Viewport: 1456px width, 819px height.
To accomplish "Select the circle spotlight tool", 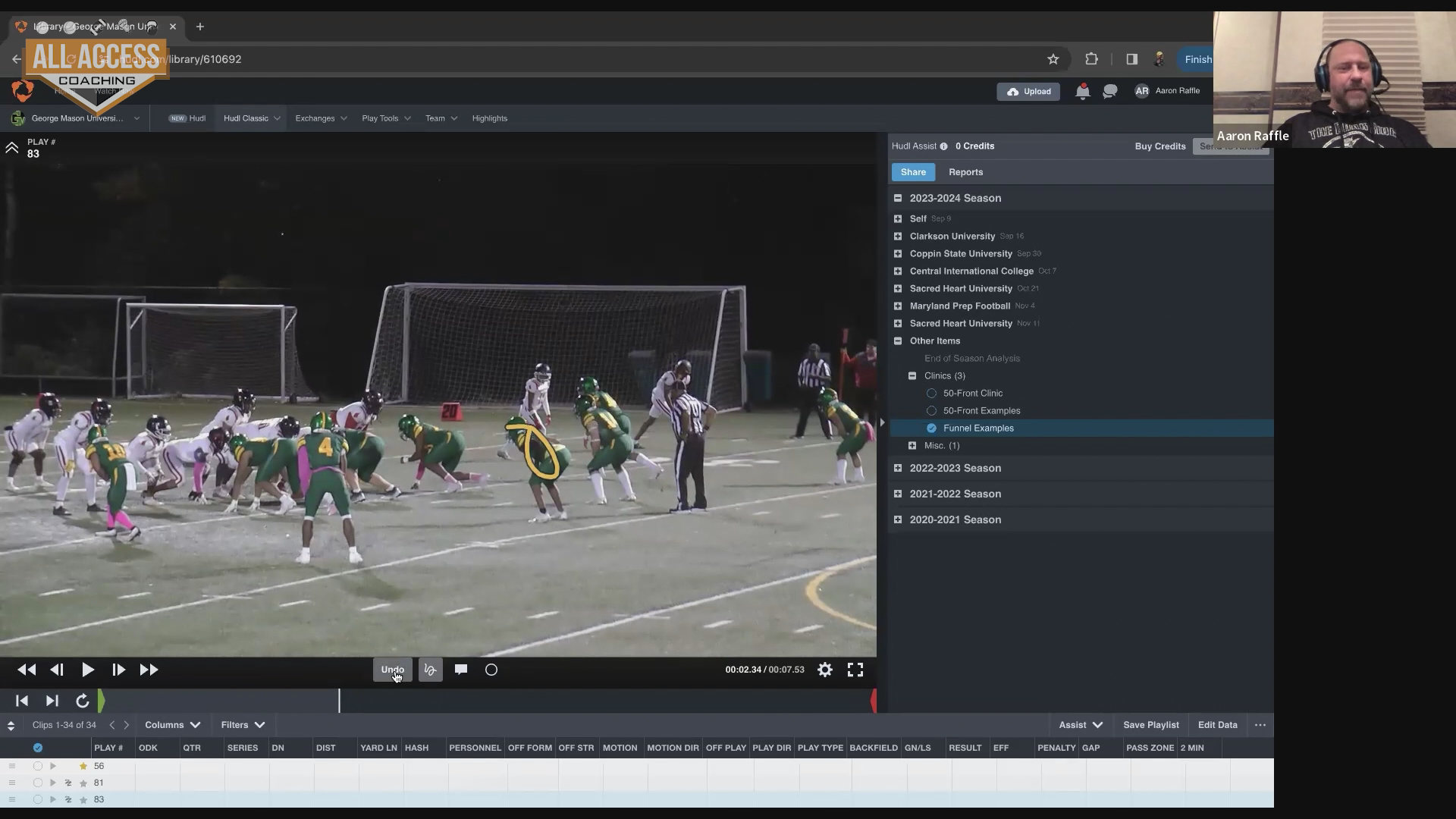I will pos(491,670).
